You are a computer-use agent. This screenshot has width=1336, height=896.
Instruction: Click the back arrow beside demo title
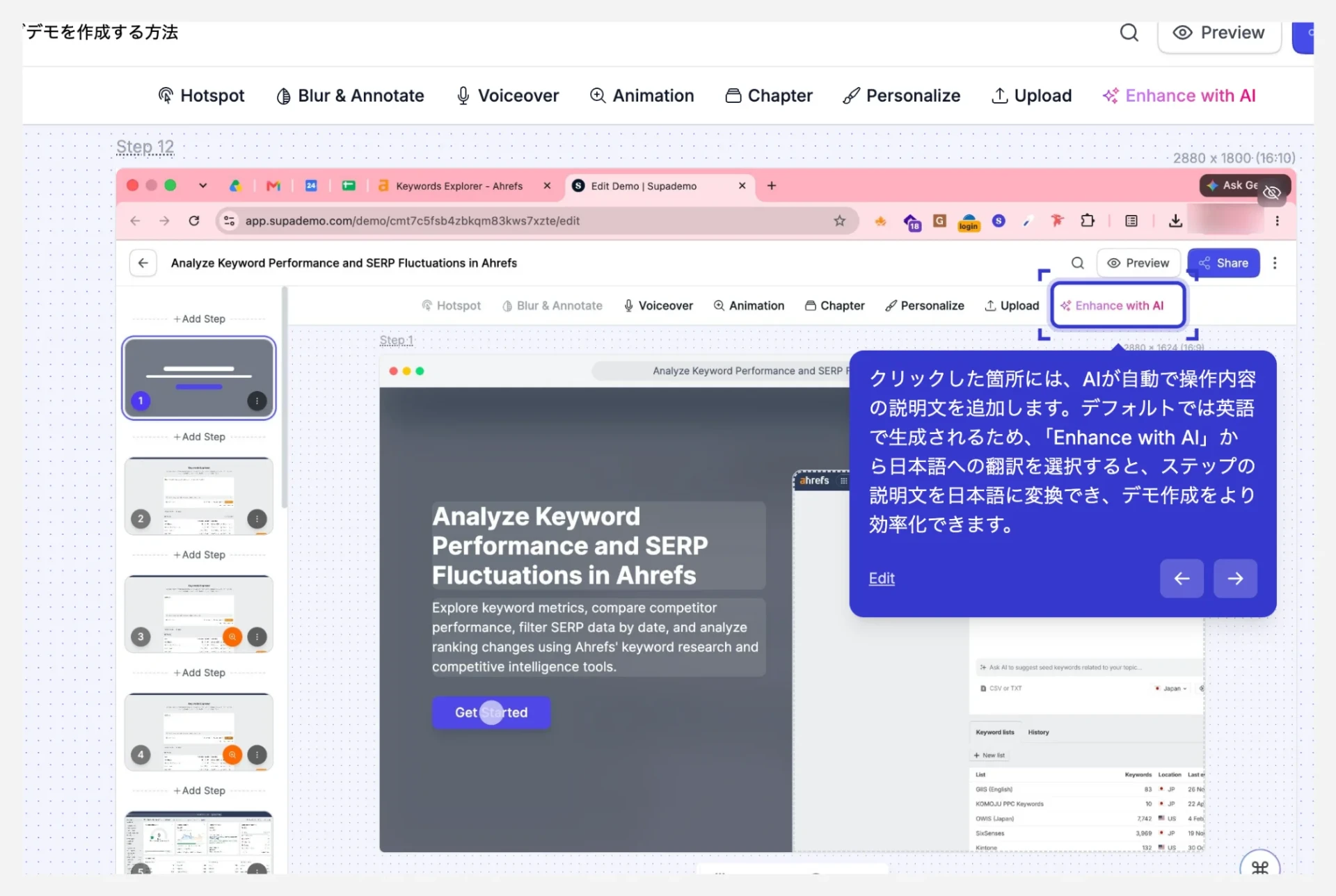[143, 263]
